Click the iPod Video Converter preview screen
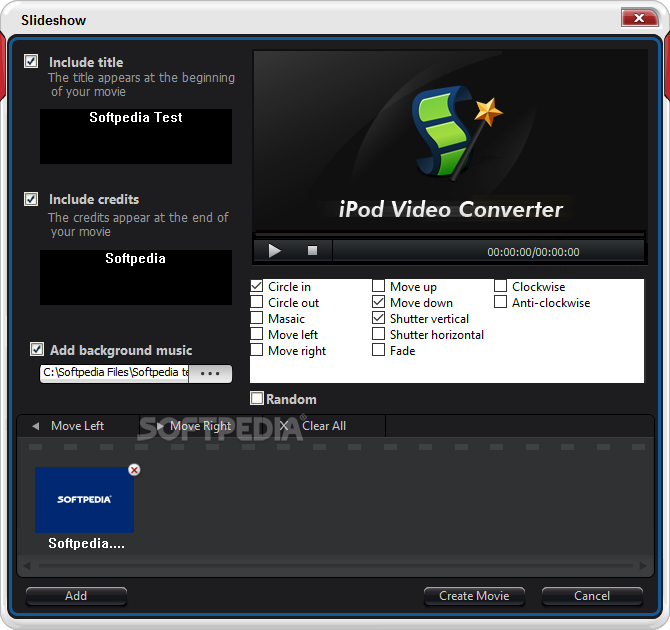This screenshot has height=630, width=670. [x=450, y=140]
